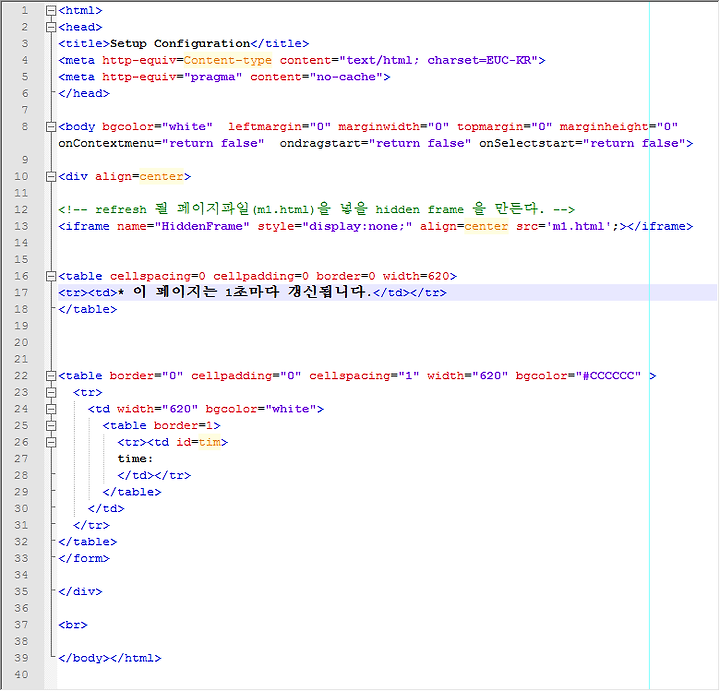Collapse the table border=1 fold on line 25
720x691 pixels.
(x=51, y=426)
